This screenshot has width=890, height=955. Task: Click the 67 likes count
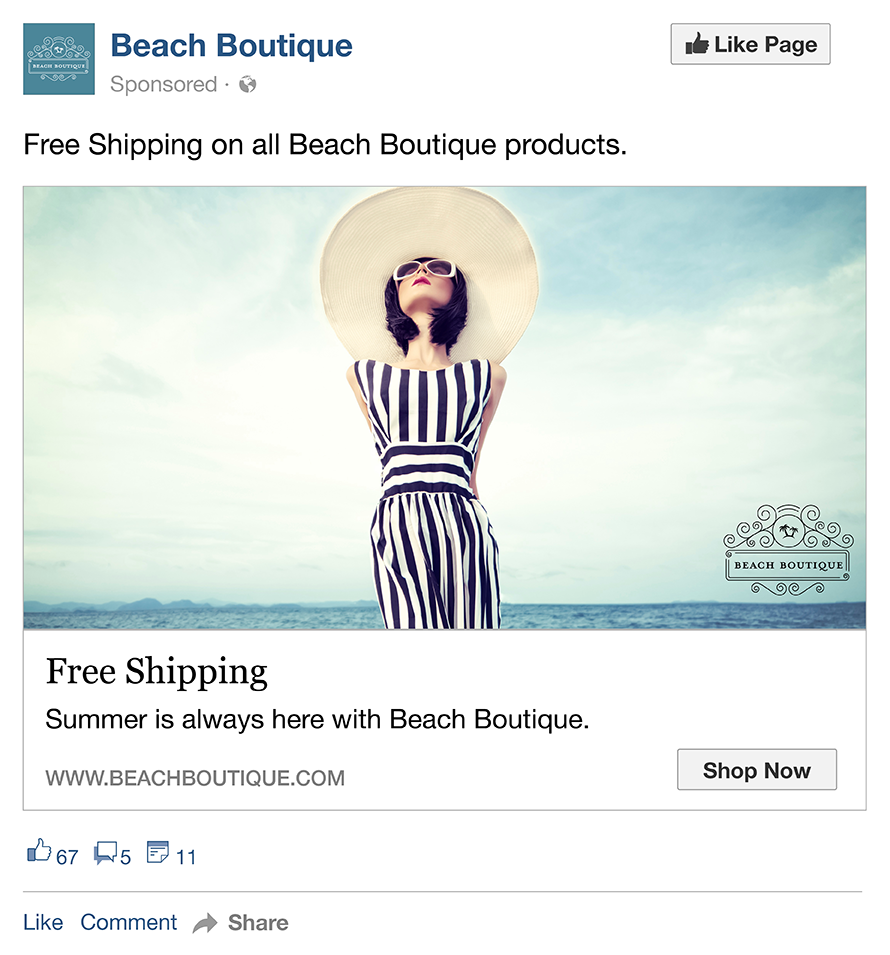click(x=67, y=857)
